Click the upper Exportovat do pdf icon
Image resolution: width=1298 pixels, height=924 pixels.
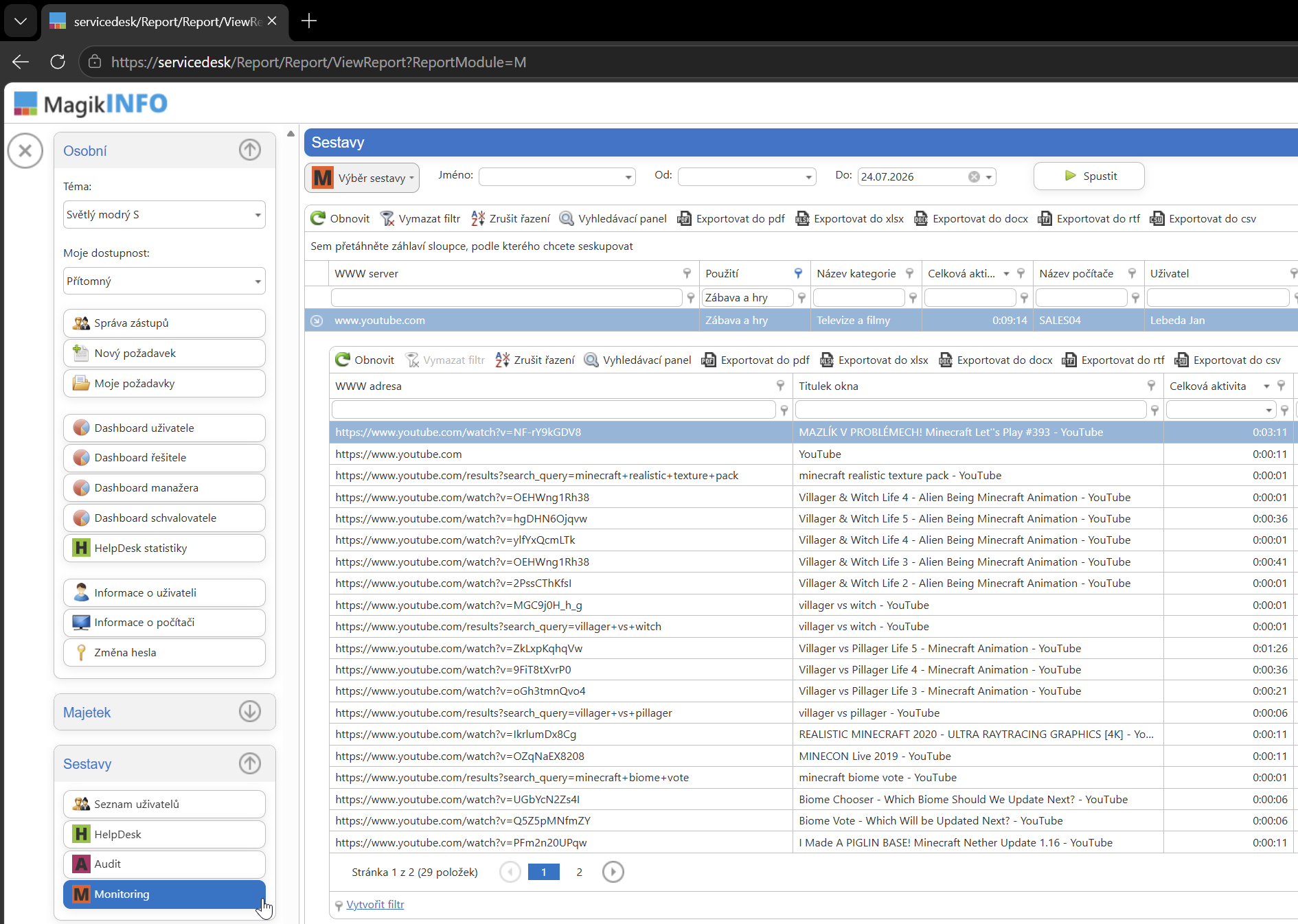(x=684, y=218)
